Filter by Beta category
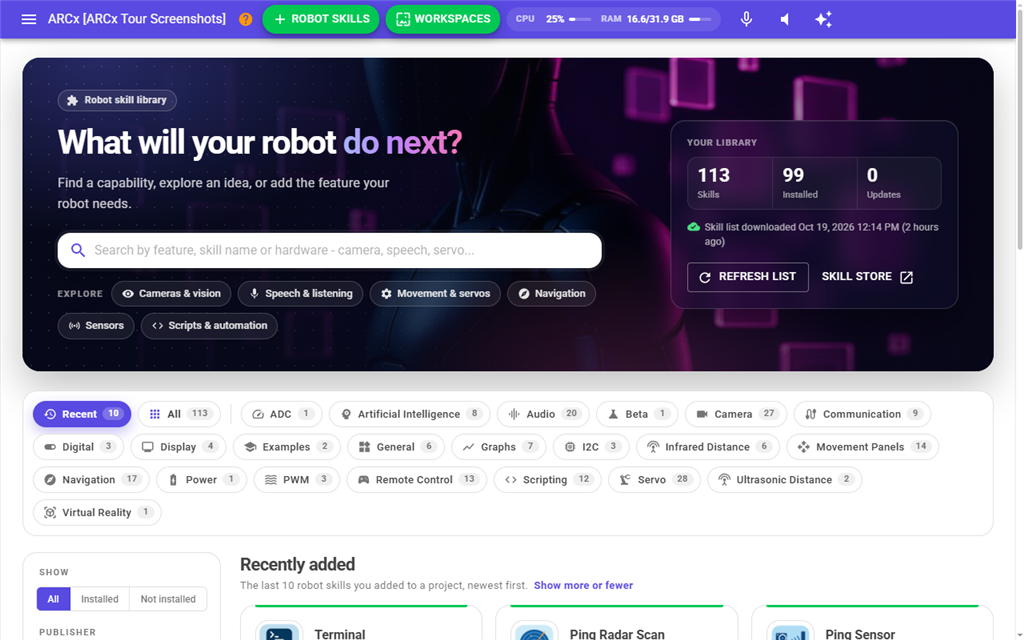Viewport: 1024px width, 640px height. click(x=637, y=414)
